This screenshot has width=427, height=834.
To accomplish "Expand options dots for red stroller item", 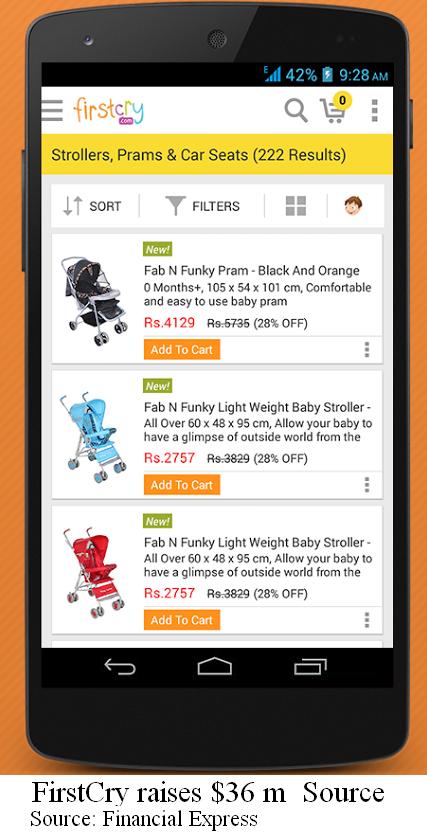I will point(367,620).
